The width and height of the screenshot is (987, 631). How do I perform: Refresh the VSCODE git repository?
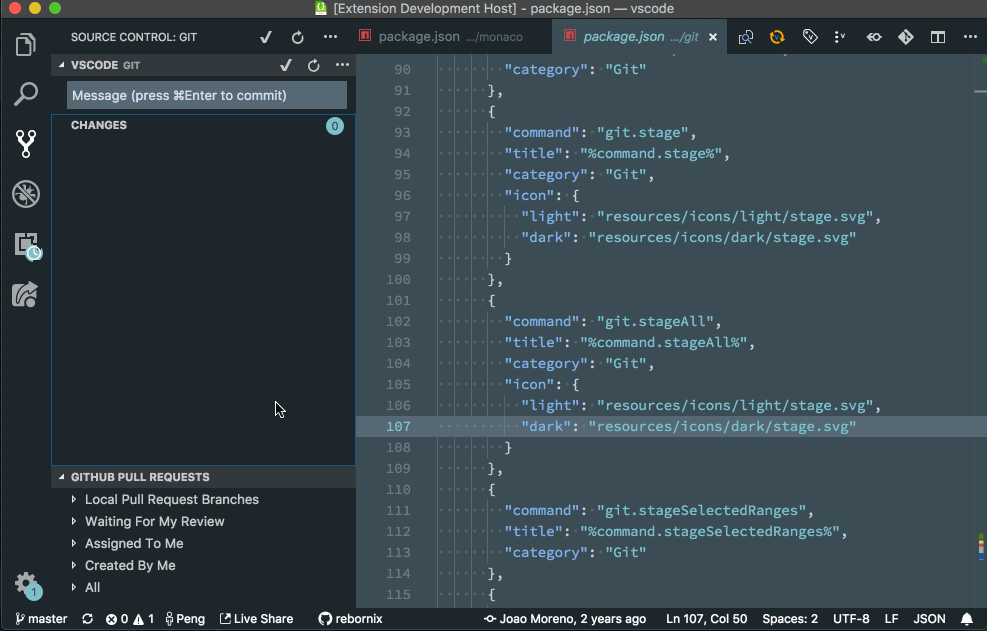313,65
